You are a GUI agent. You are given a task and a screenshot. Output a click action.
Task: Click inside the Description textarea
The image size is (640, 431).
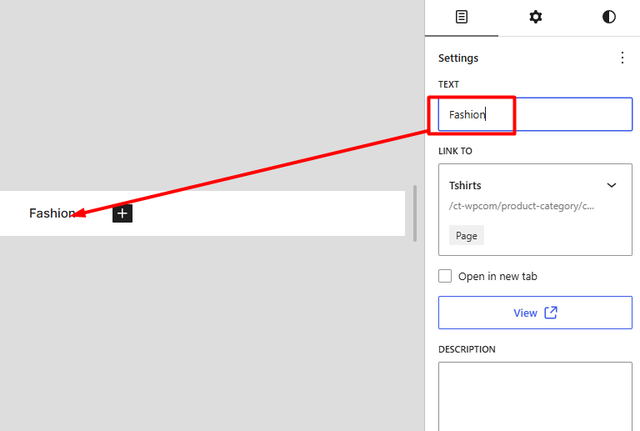[535, 396]
